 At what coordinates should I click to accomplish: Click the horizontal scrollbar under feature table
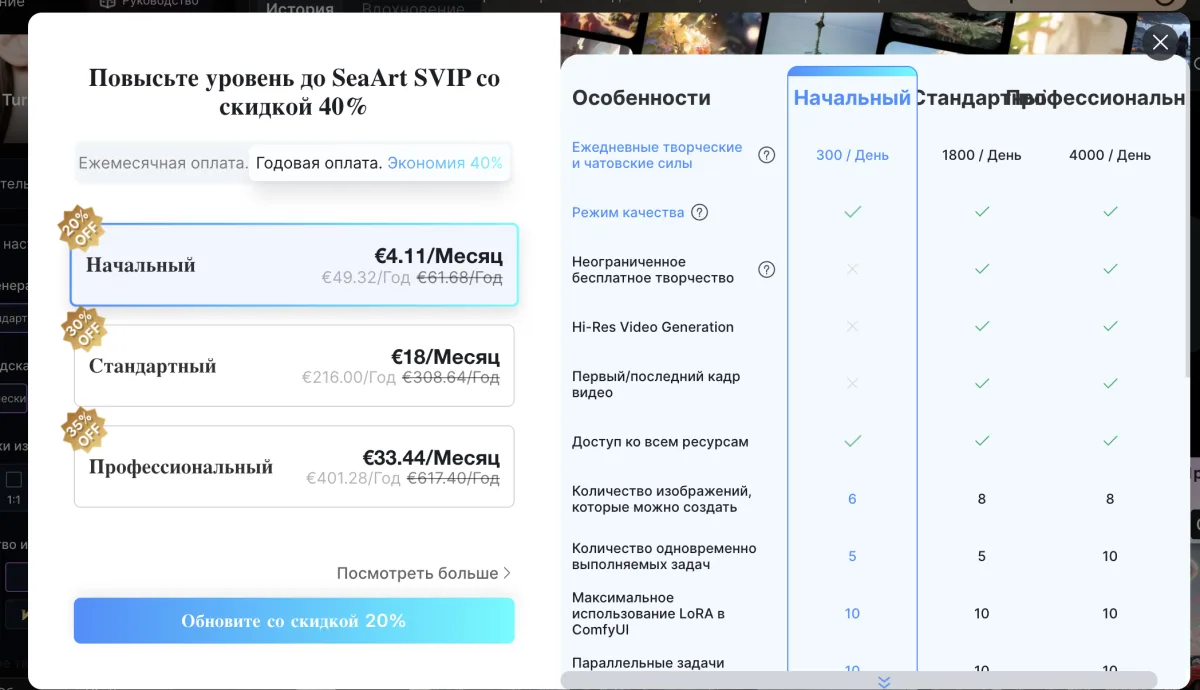coord(858,679)
